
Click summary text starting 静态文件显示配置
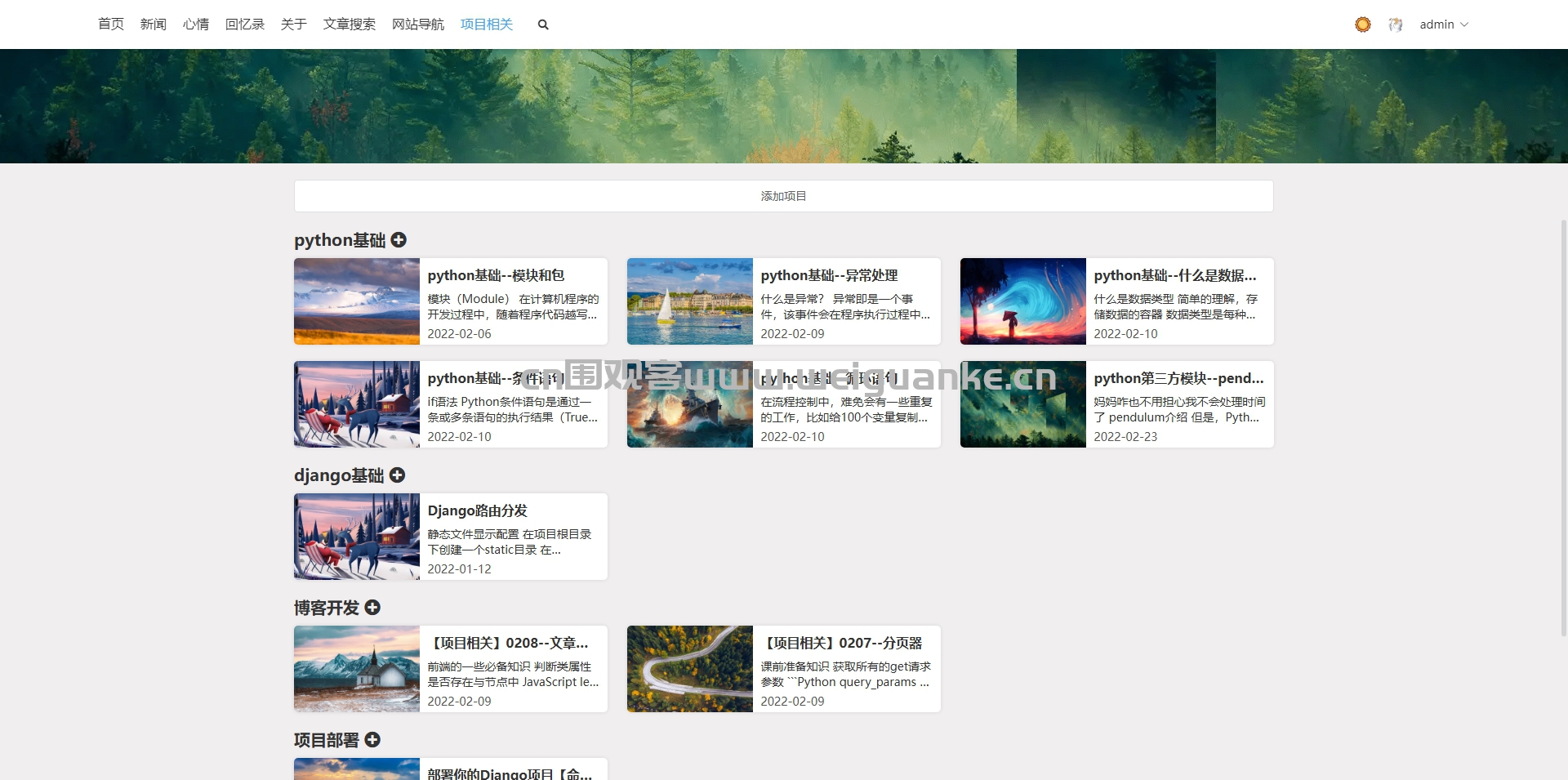510,542
